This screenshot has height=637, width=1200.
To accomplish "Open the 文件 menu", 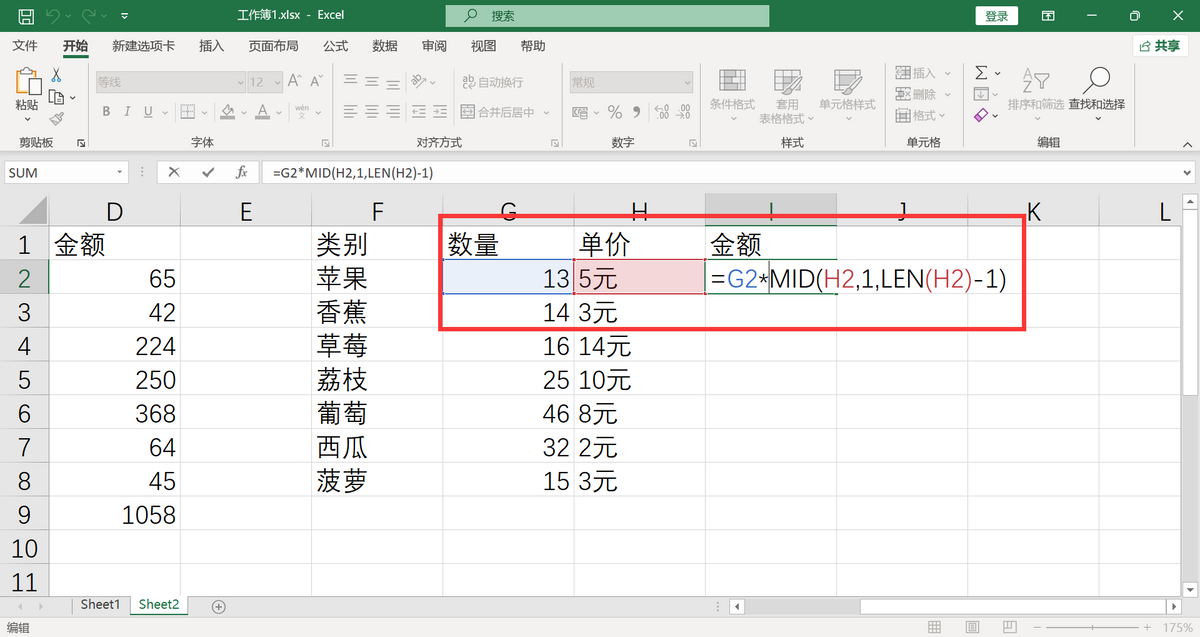I will 25,46.
